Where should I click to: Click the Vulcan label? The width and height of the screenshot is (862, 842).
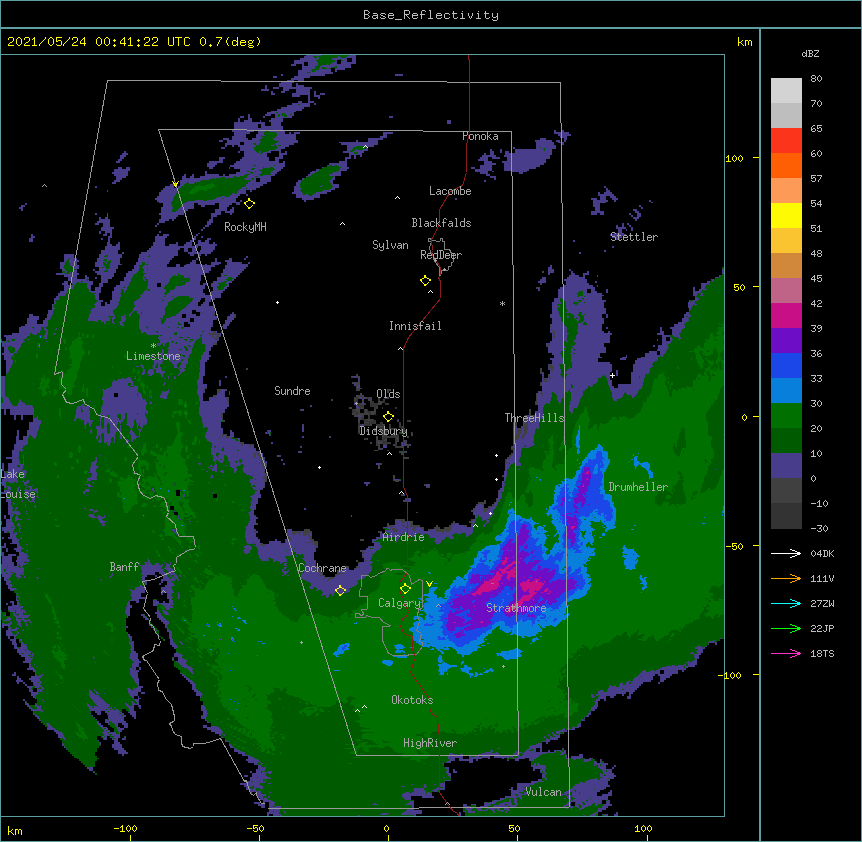(543, 792)
